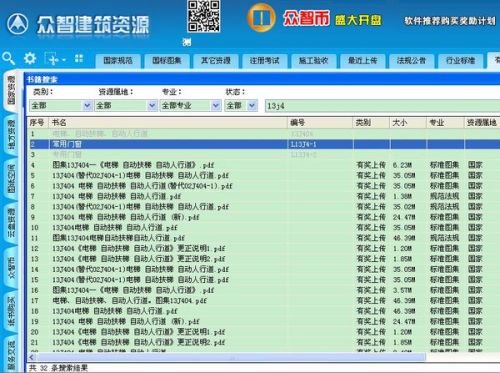Screen dimensions: 500x373
Task: Switch to the 国标图集 tab
Action: [x=167, y=61]
